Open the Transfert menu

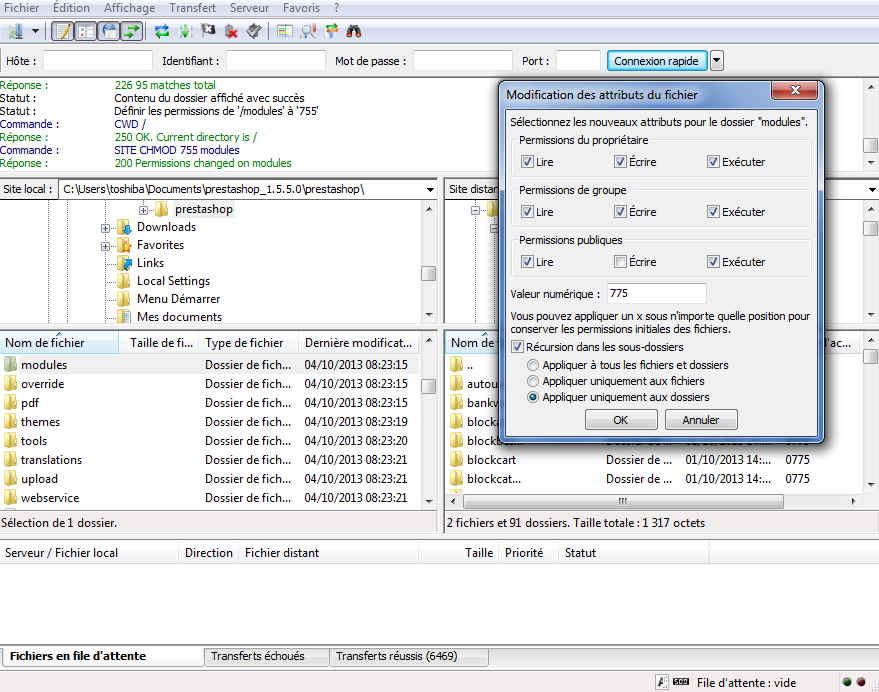point(192,8)
